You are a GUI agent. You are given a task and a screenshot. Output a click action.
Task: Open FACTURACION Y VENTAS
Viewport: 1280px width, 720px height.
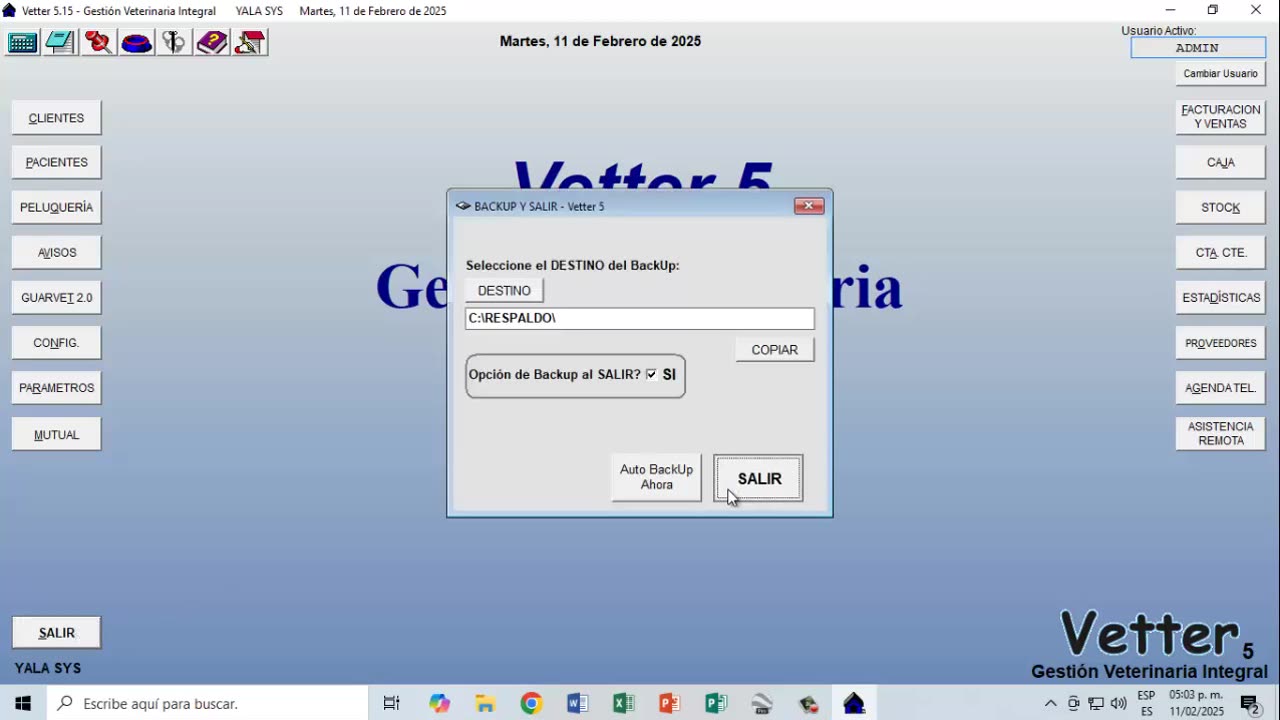1221,117
